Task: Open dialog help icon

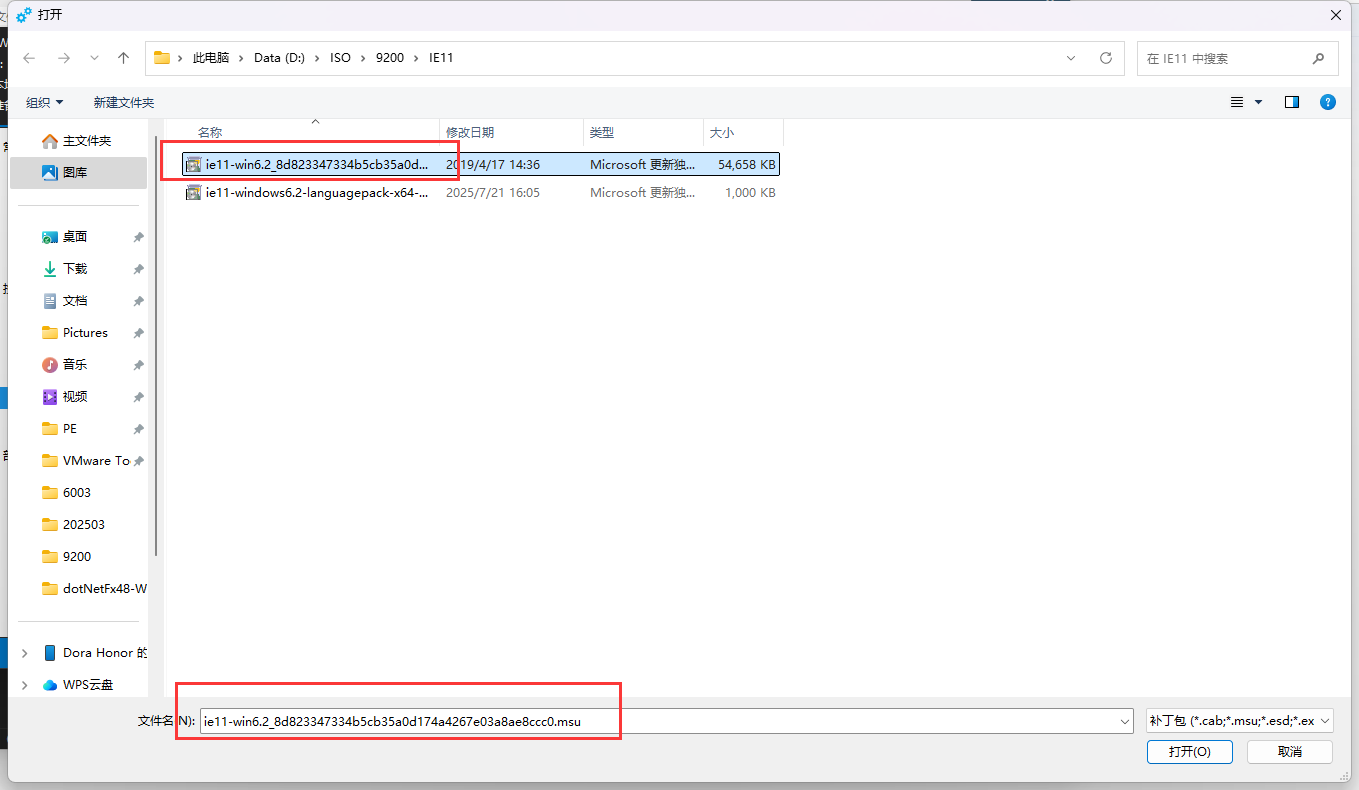Action: (1327, 102)
